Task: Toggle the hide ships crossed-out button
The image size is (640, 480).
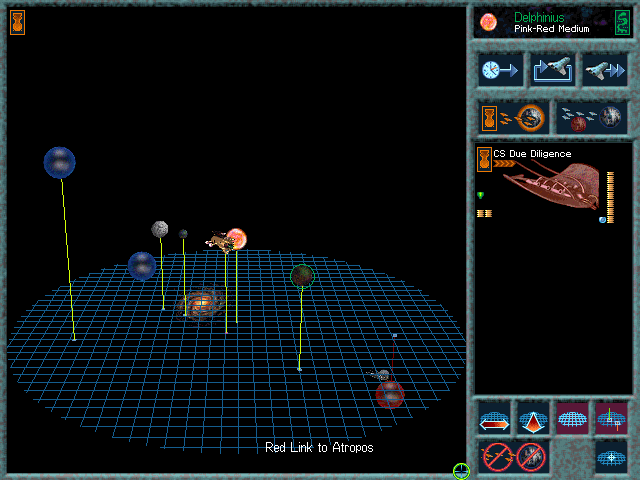Action: [x=497, y=457]
